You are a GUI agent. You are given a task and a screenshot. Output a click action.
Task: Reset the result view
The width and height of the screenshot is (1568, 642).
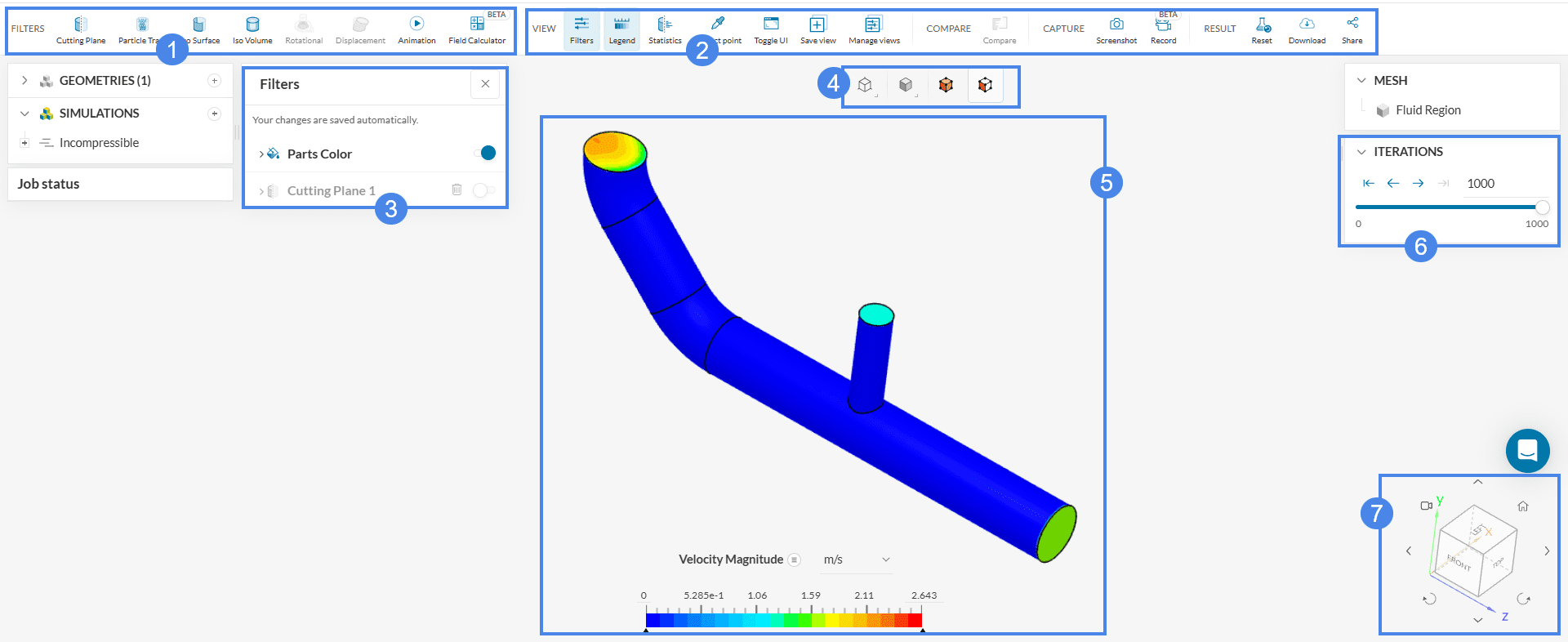[1262, 30]
